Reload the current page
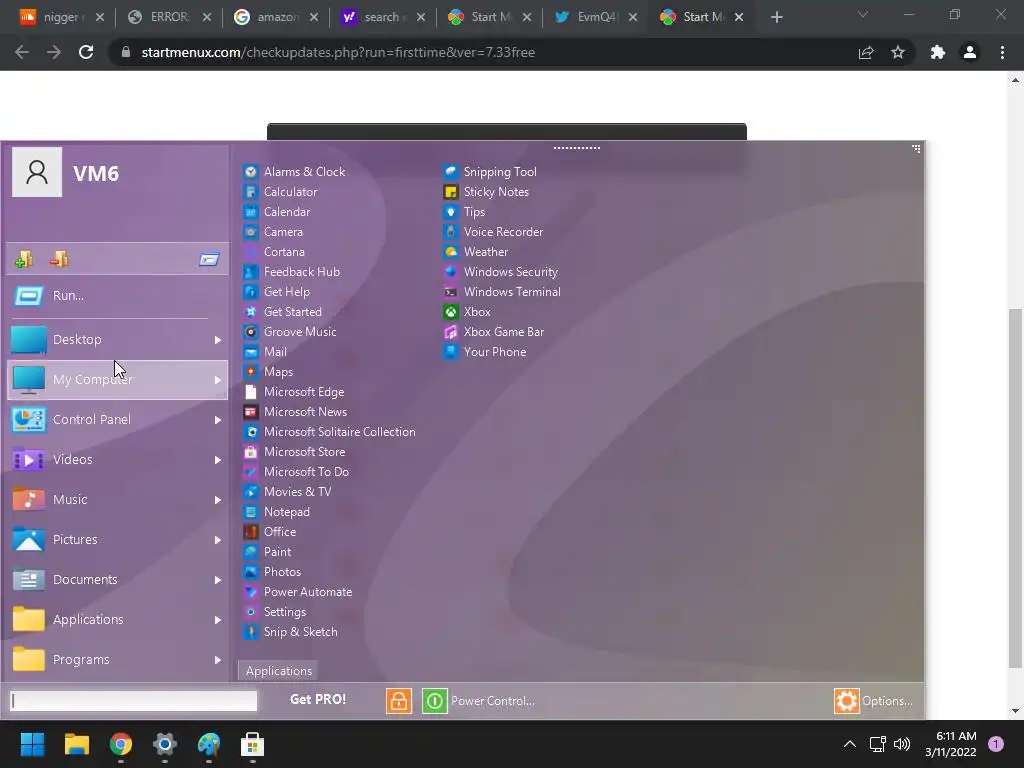The image size is (1024, 768). pos(86,52)
